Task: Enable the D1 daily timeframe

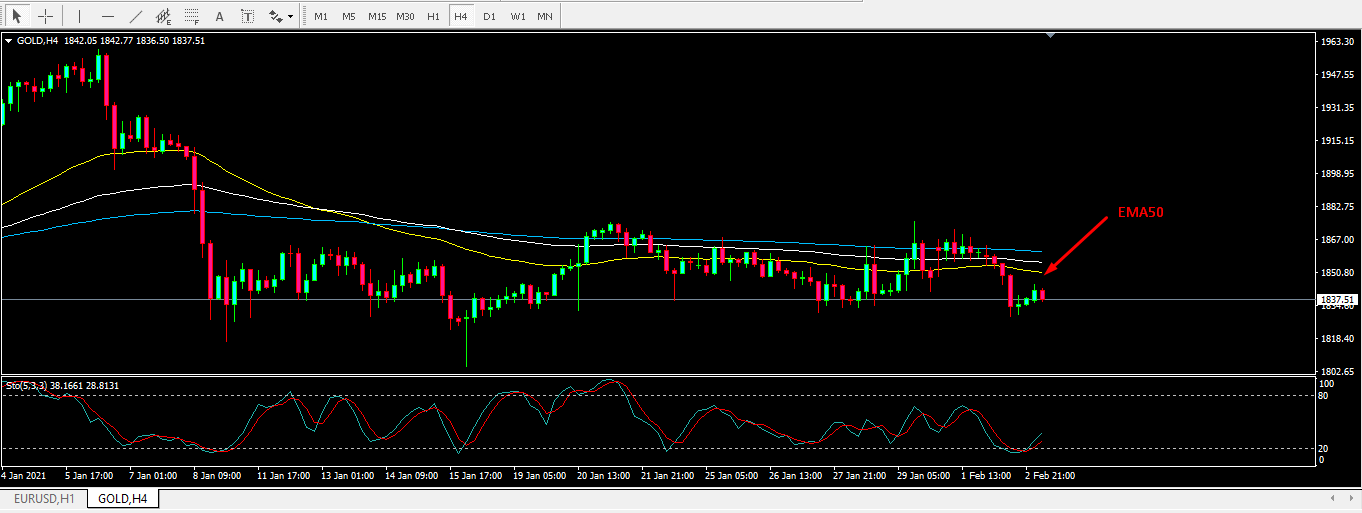Action: (x=489, y=16)
